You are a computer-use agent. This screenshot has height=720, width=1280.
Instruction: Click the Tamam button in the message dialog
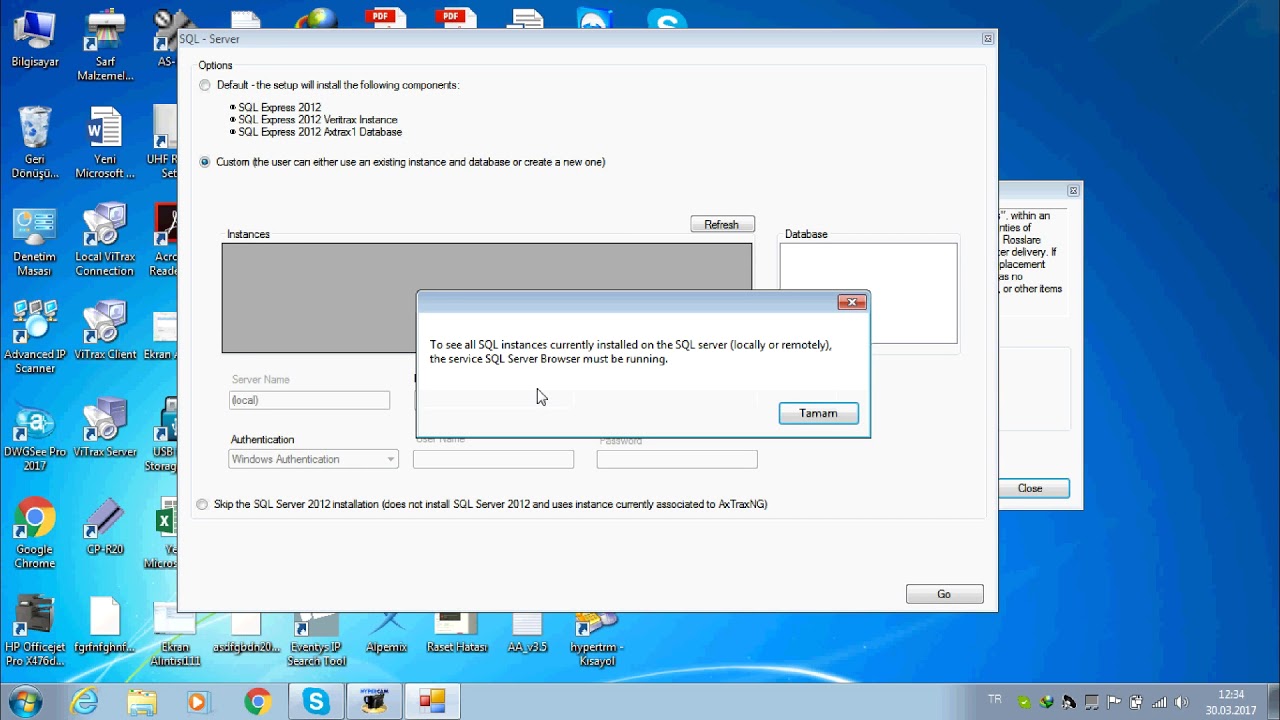[818, 413]
